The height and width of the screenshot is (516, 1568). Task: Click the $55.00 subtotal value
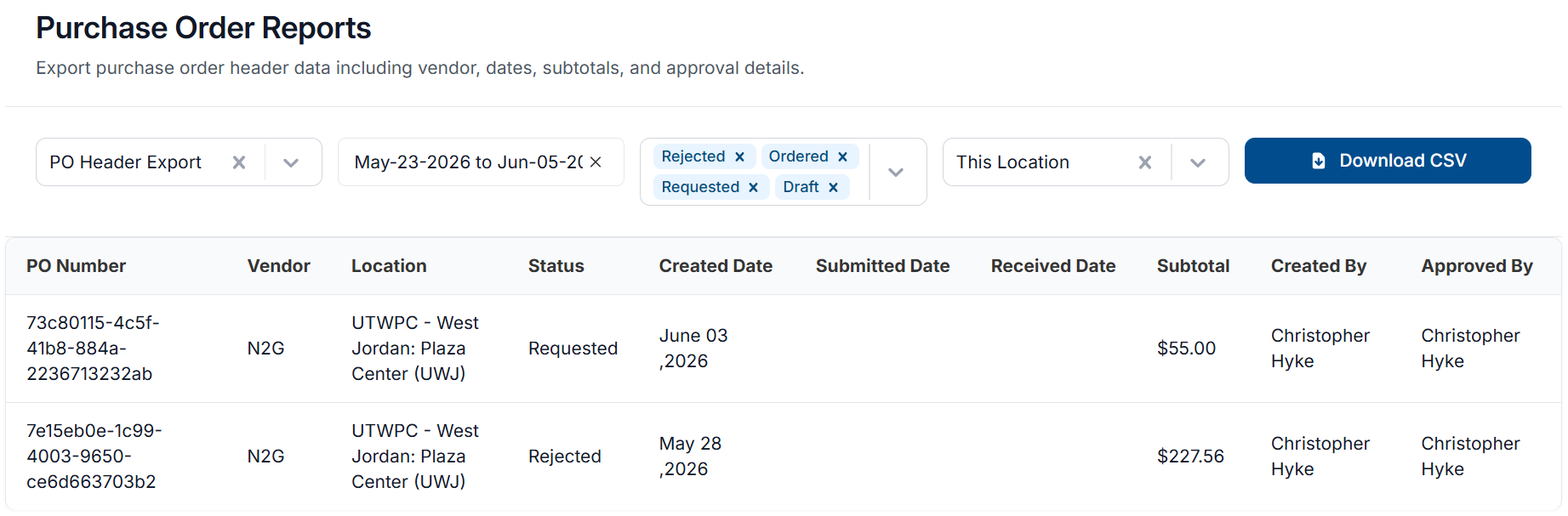[x=1186, y=349]
